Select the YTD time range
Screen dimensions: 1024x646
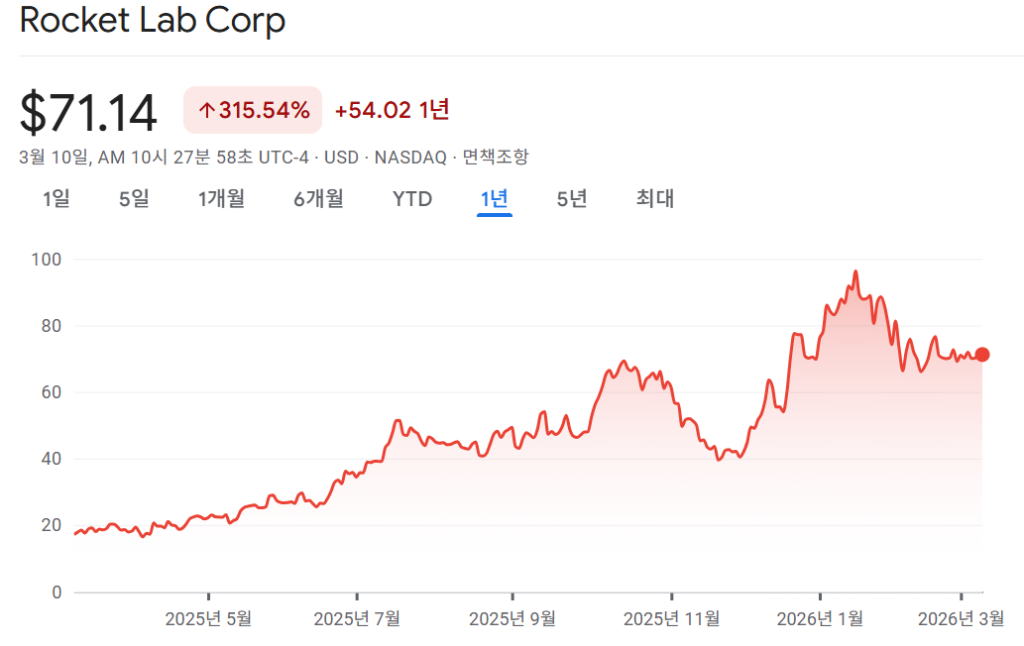(411, 198)
